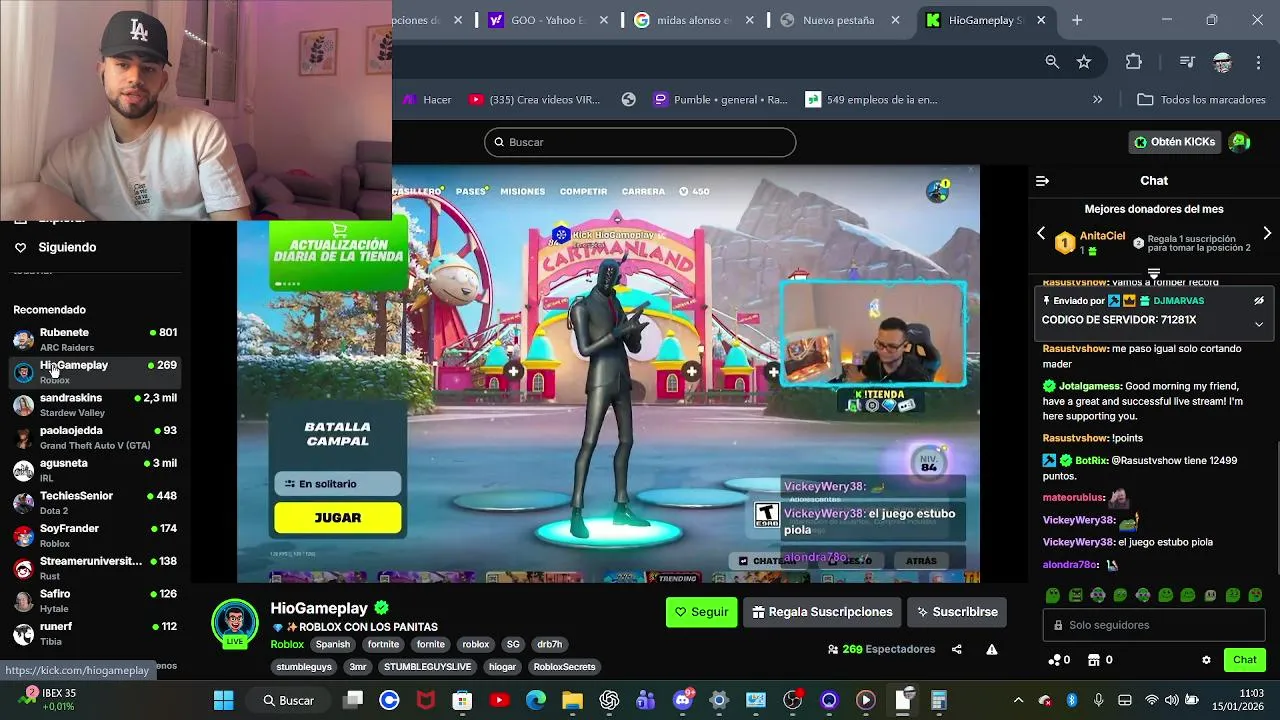The height and width of the screenshot is (720, 1280).
Task: Open the Roblox category link under stream title
Action: pos(287,645)
